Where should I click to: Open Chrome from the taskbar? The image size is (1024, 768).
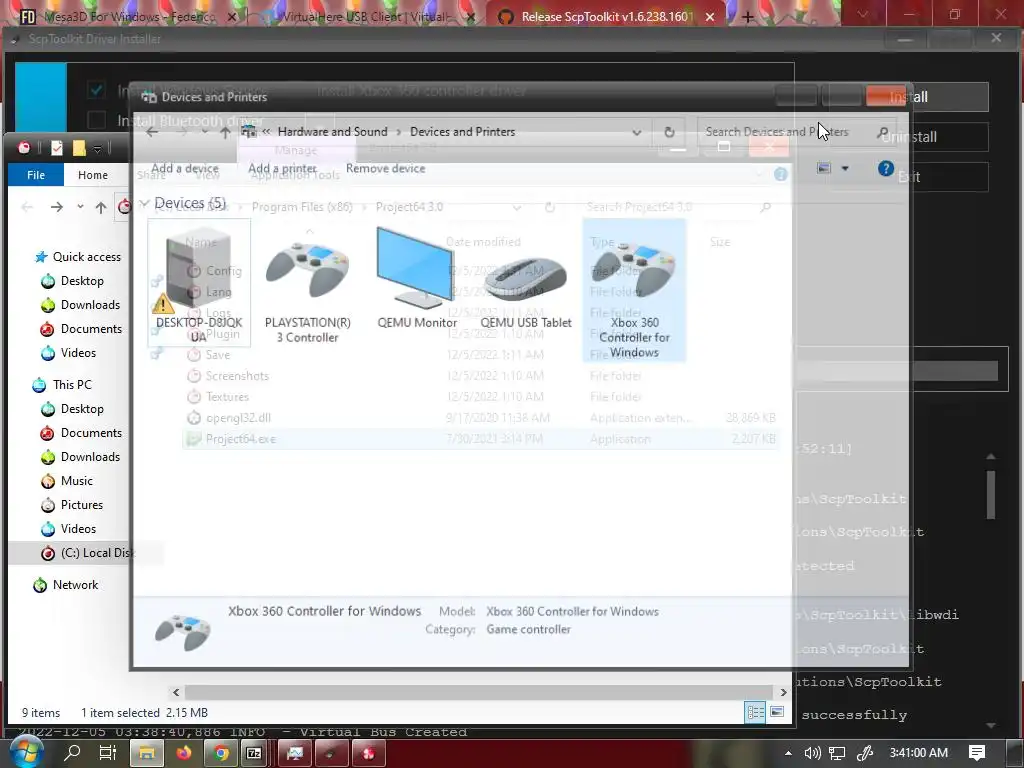pos(221,753)
